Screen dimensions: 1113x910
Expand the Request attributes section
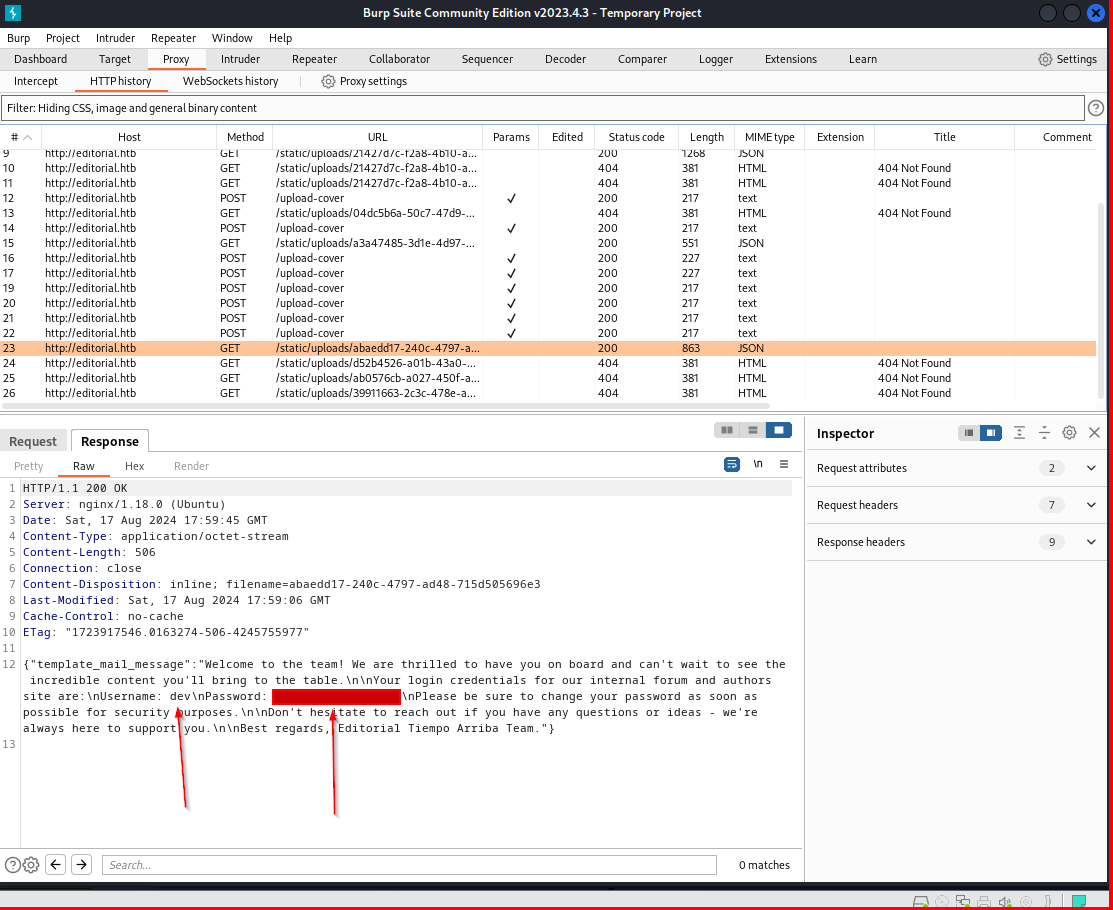pos(956,468)
